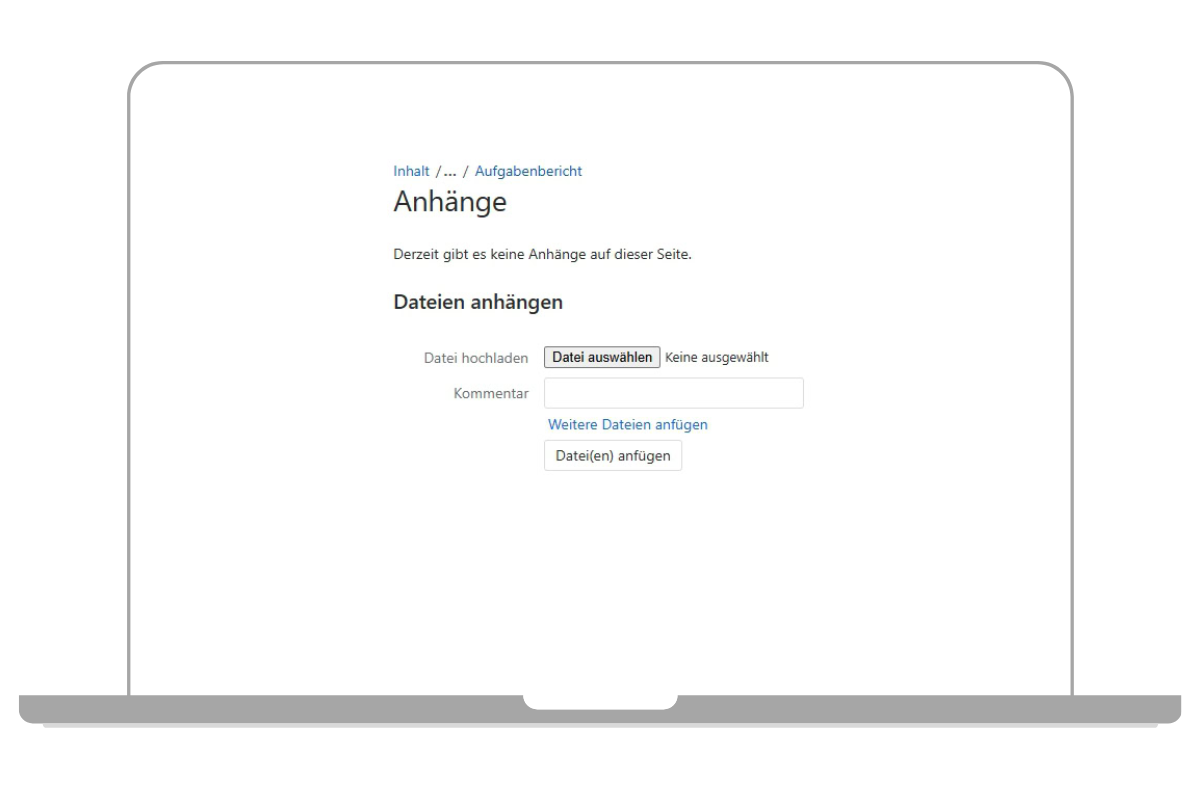Screen dimensions: 1200x790
Task: Click the empty page area below the form
Action: (600, 580)
